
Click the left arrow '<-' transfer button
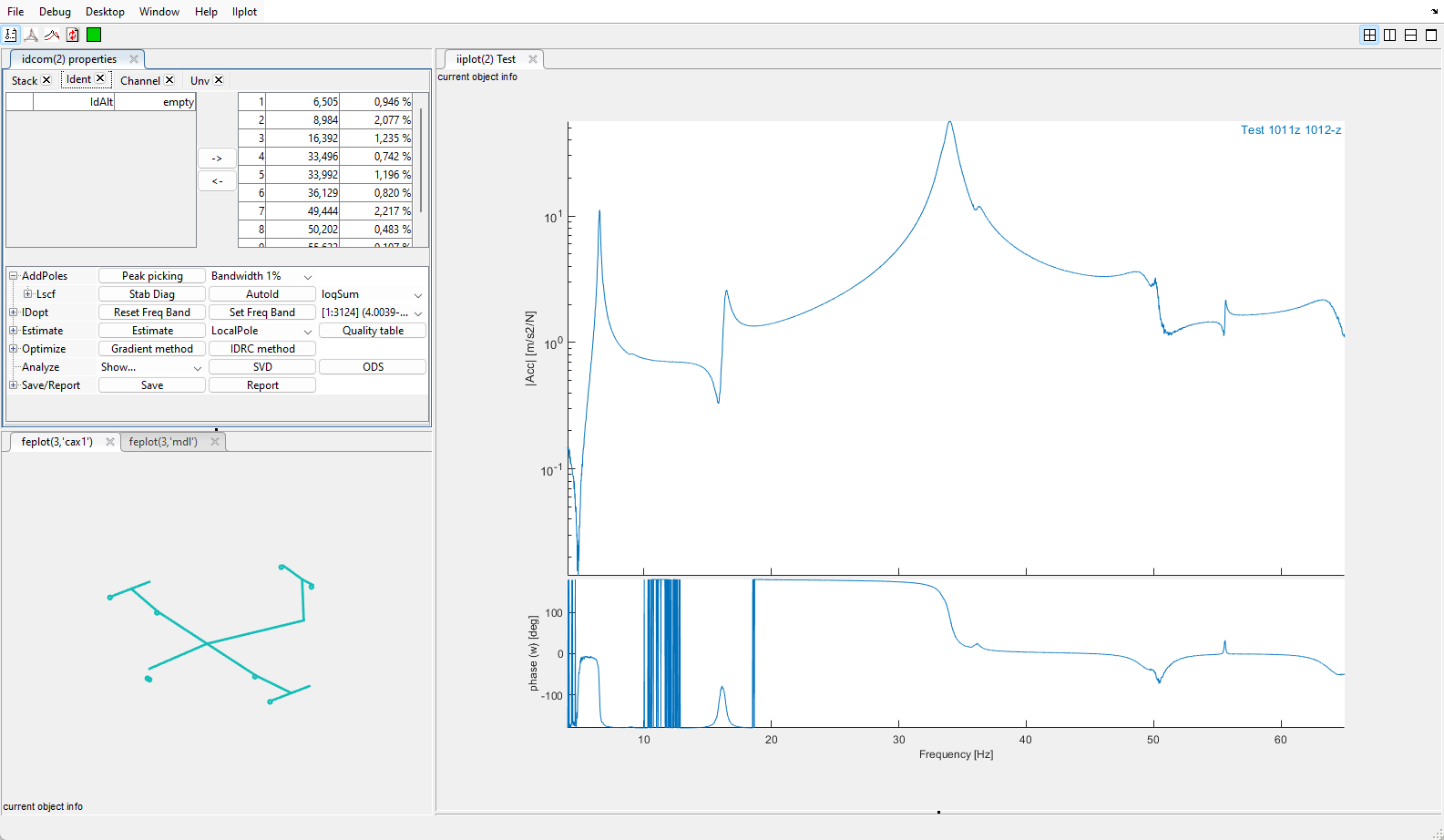pos(217,181)
